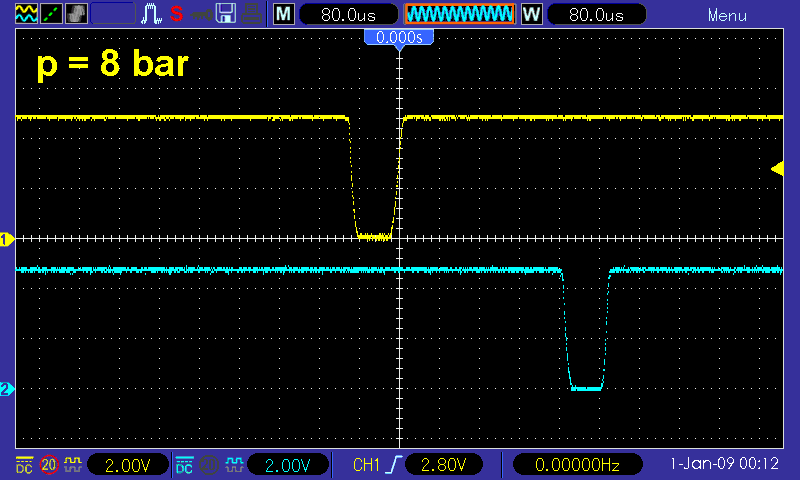Open the CH2 2.00V scale field
Viewport: 800px width, 480px height.
click(x=288, y=465)
